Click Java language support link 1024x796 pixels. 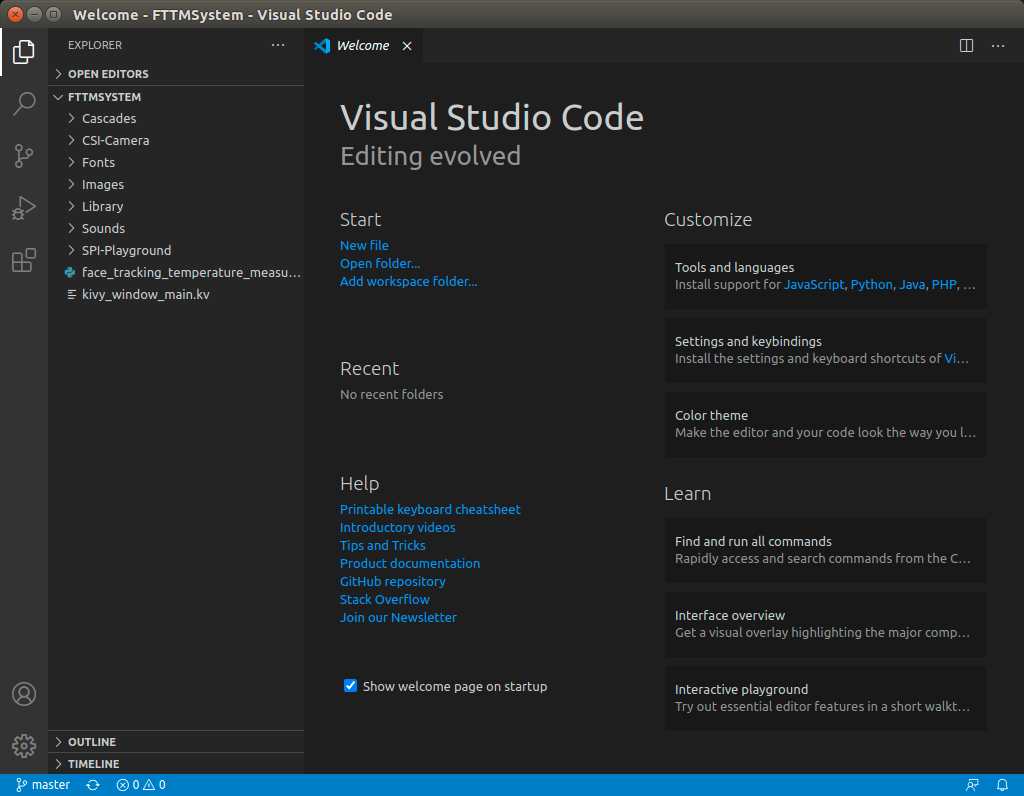coord(912,285)
